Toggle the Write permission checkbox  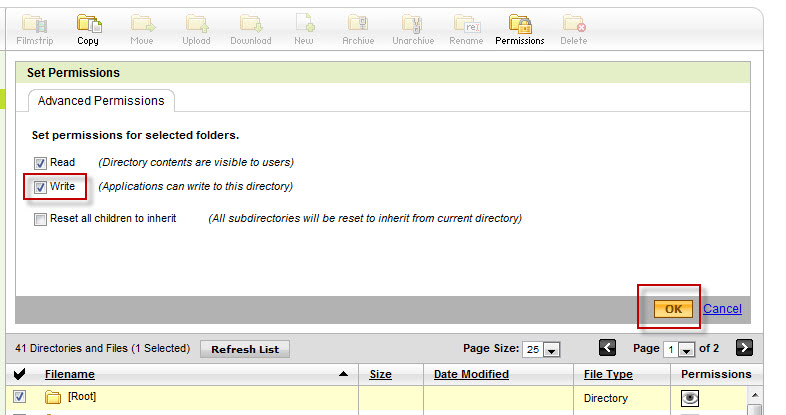click(40, 187)
